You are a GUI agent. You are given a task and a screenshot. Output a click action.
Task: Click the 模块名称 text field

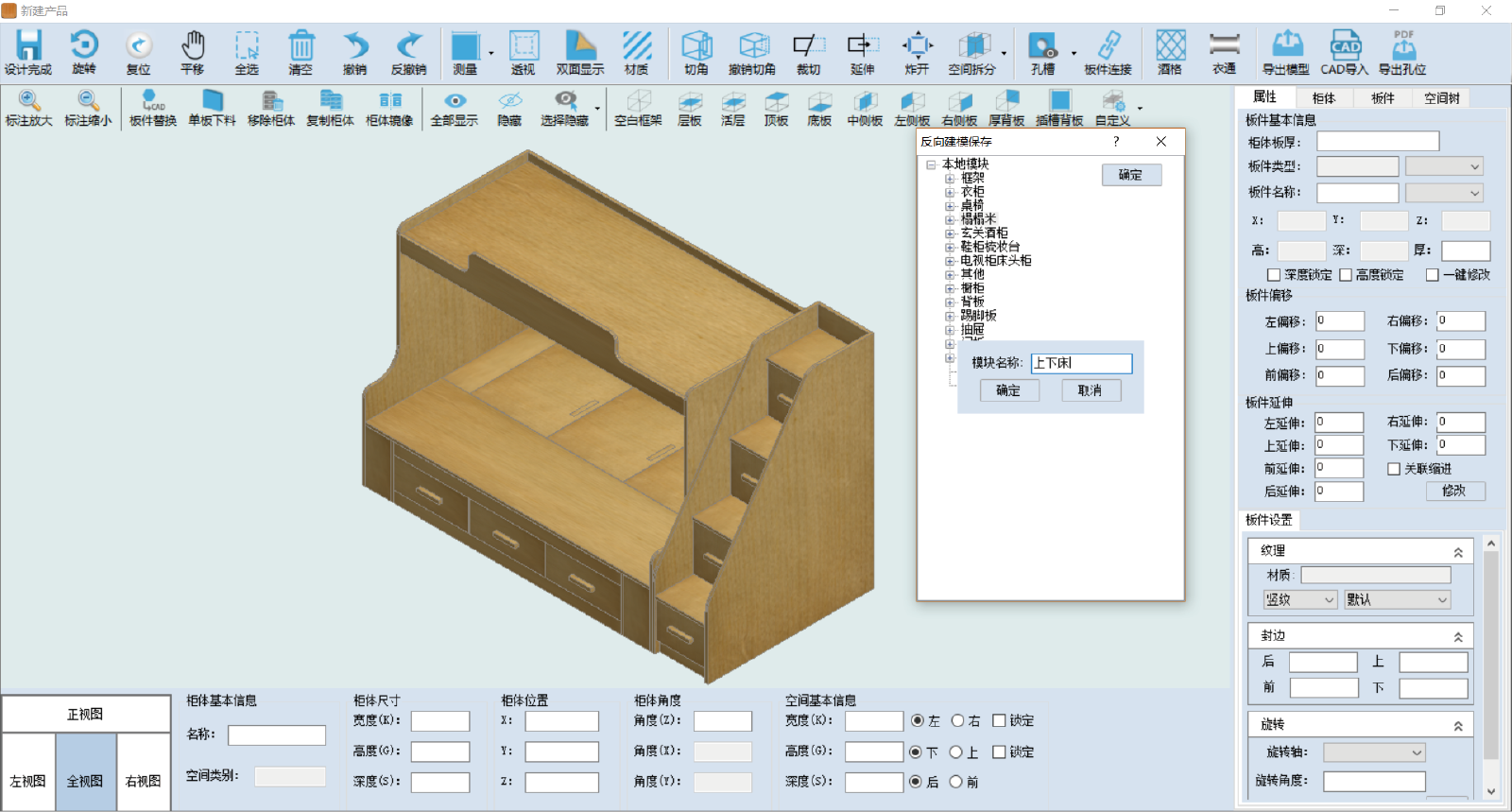[x=1081, y=363]
